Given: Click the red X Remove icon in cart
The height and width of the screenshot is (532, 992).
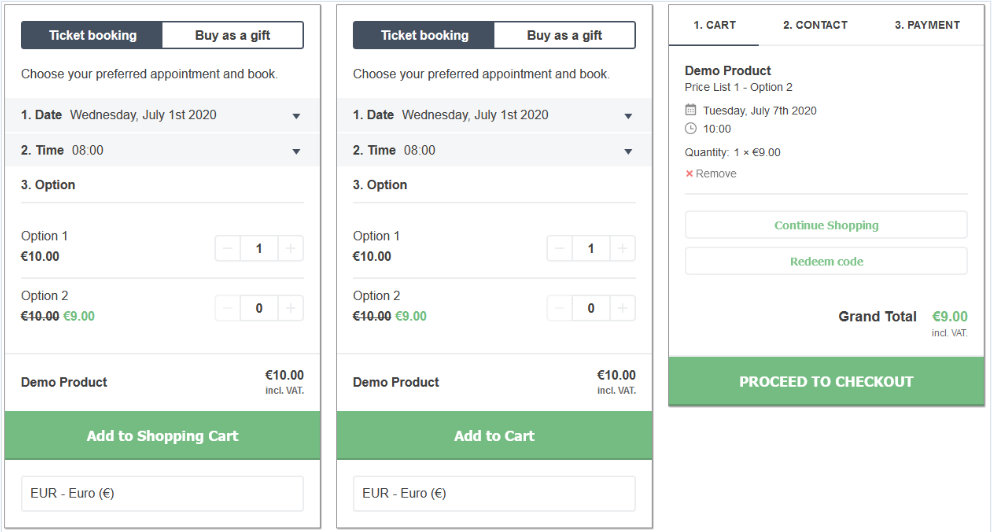Looking at the screenshot, I should (690, 173).
